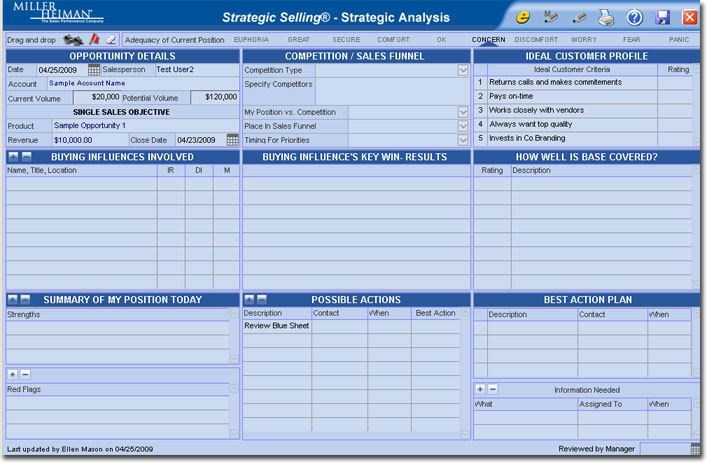Click the barbell strength icon
The height and width of the screenshot is (464, 708).
(x=73, y=40)
